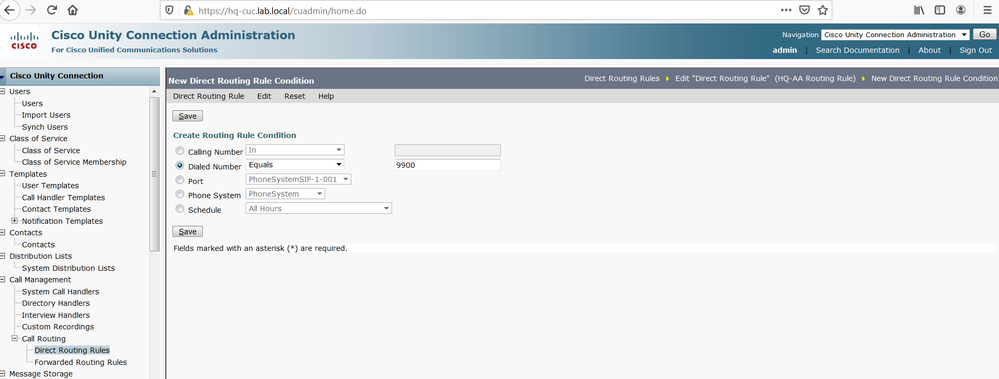Viewport: 999px width, 379px height.
Task: Select the Schedule radio button
Action: 180,209
